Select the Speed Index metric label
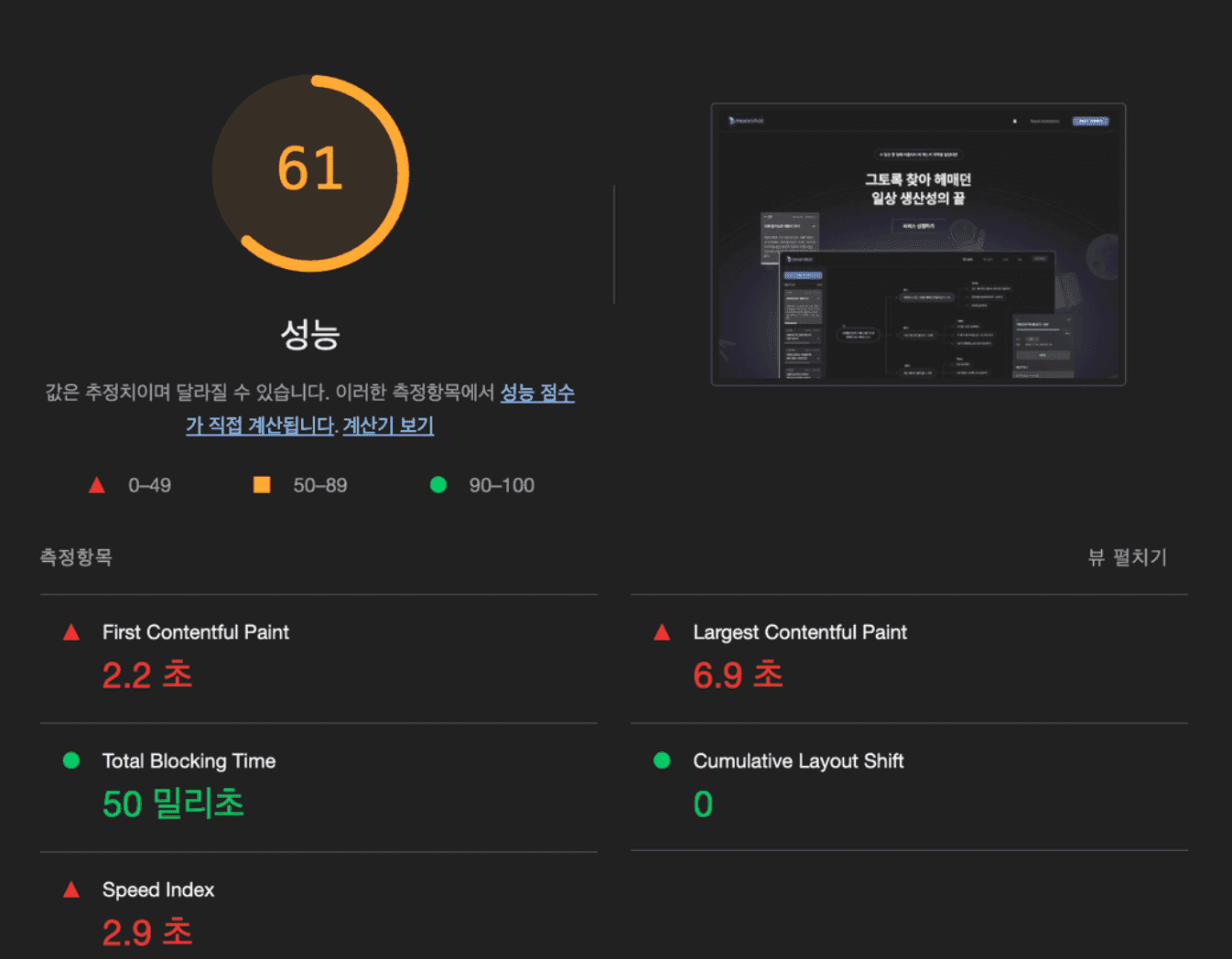 pyautogui.click(x=158, y=889)
